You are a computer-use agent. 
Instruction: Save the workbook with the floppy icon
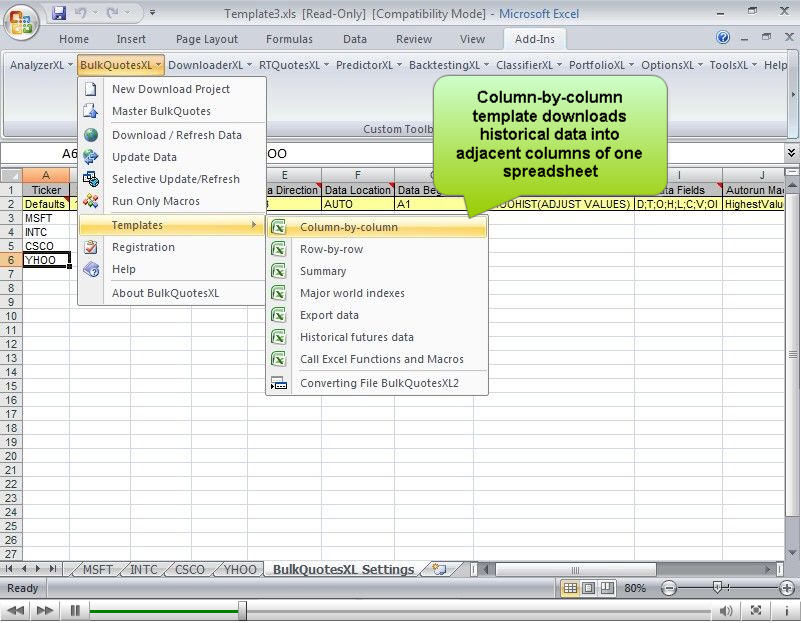click(59, 13)
